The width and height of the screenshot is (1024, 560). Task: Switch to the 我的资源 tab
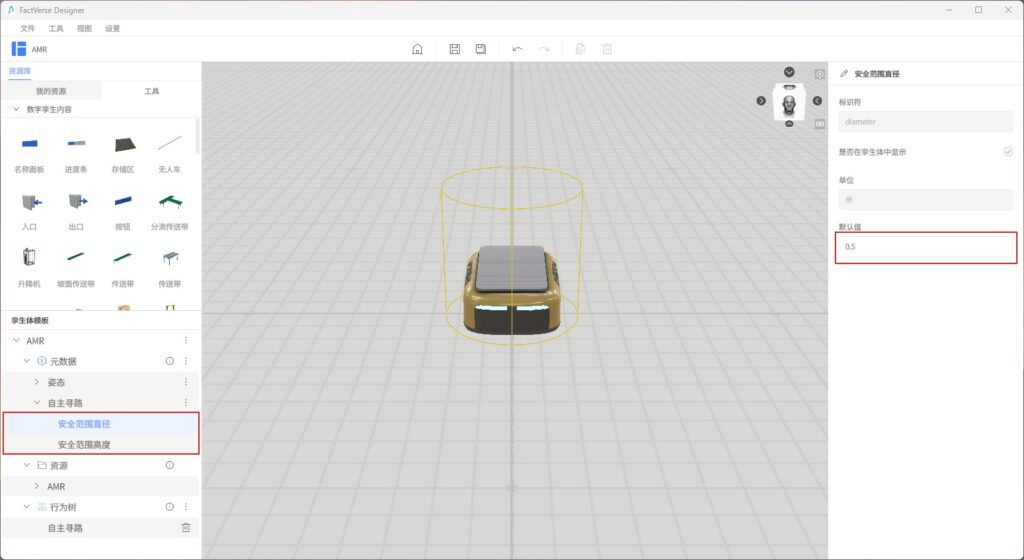51,91
